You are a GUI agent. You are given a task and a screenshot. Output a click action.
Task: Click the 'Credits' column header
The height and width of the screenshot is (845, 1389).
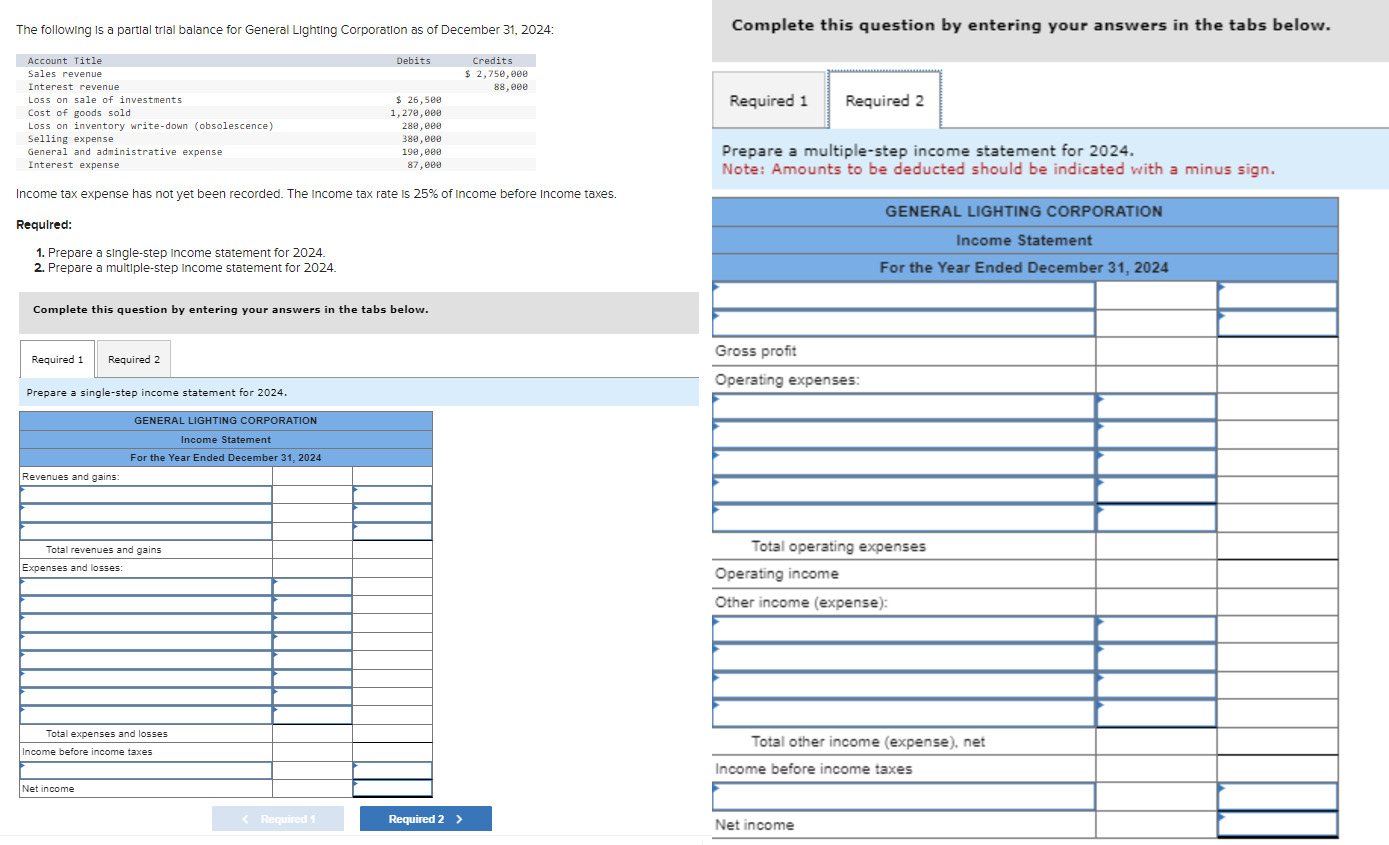point(492,61)
